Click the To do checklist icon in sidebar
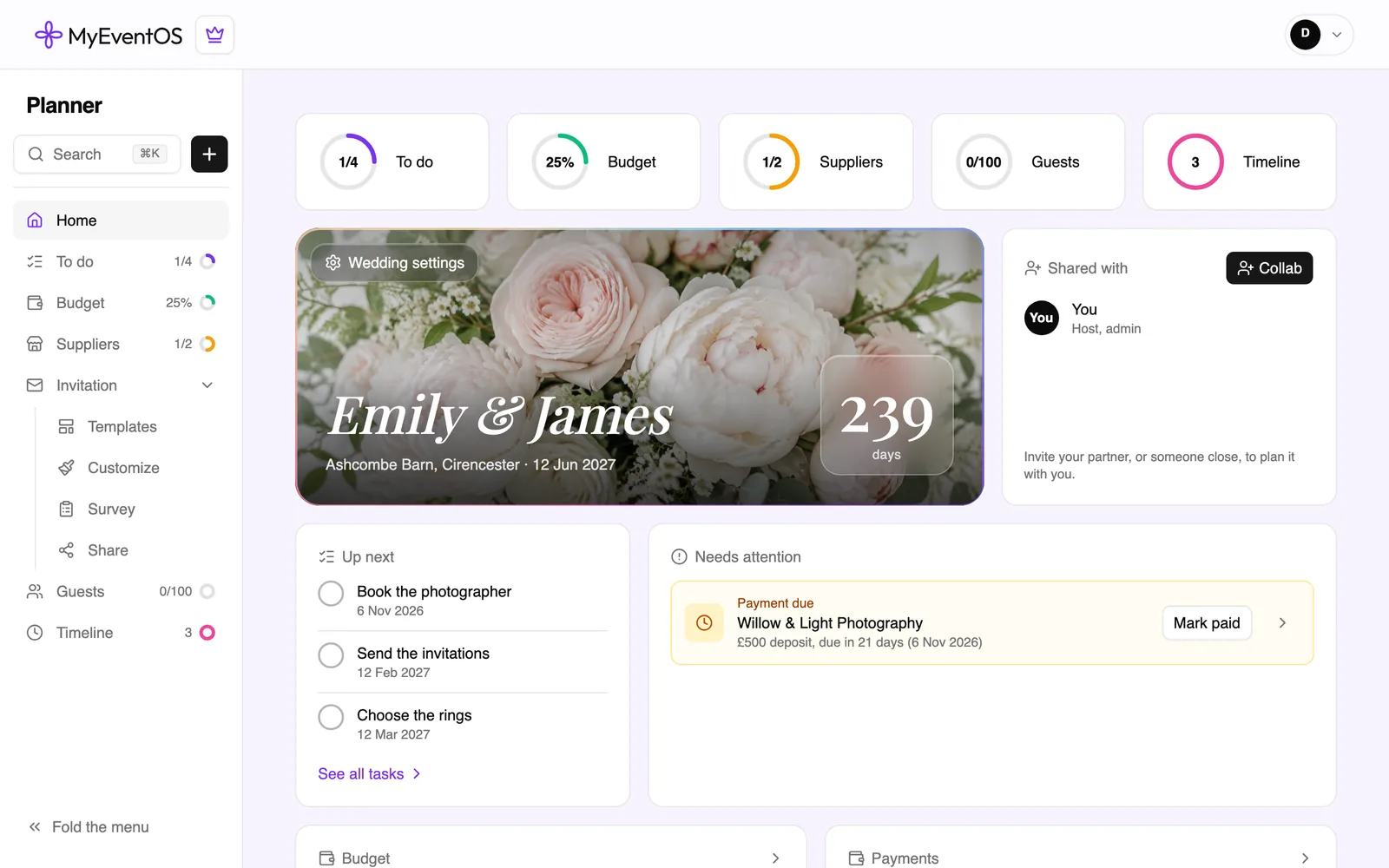1389x868 pixels. (35, 261)
